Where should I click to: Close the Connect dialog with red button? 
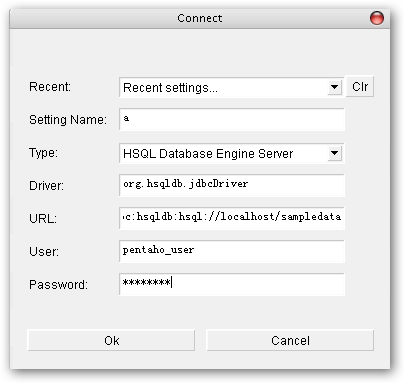pyautogui.click(x=377, y=18)
